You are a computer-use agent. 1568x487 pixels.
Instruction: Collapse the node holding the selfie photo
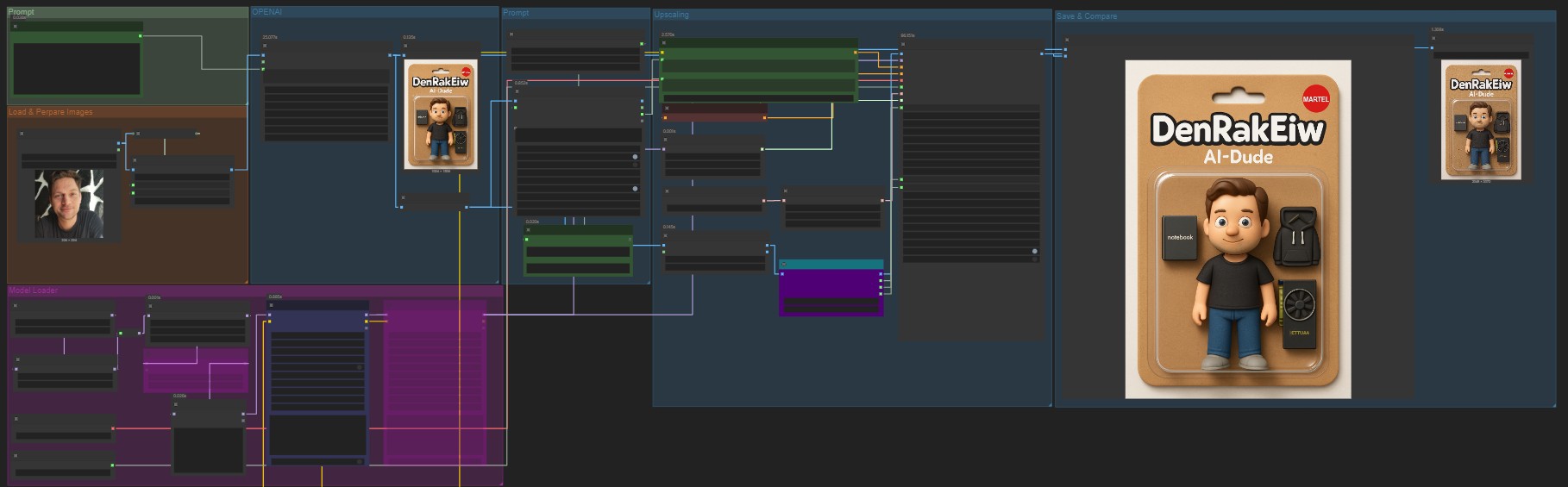tap(22, 134)
